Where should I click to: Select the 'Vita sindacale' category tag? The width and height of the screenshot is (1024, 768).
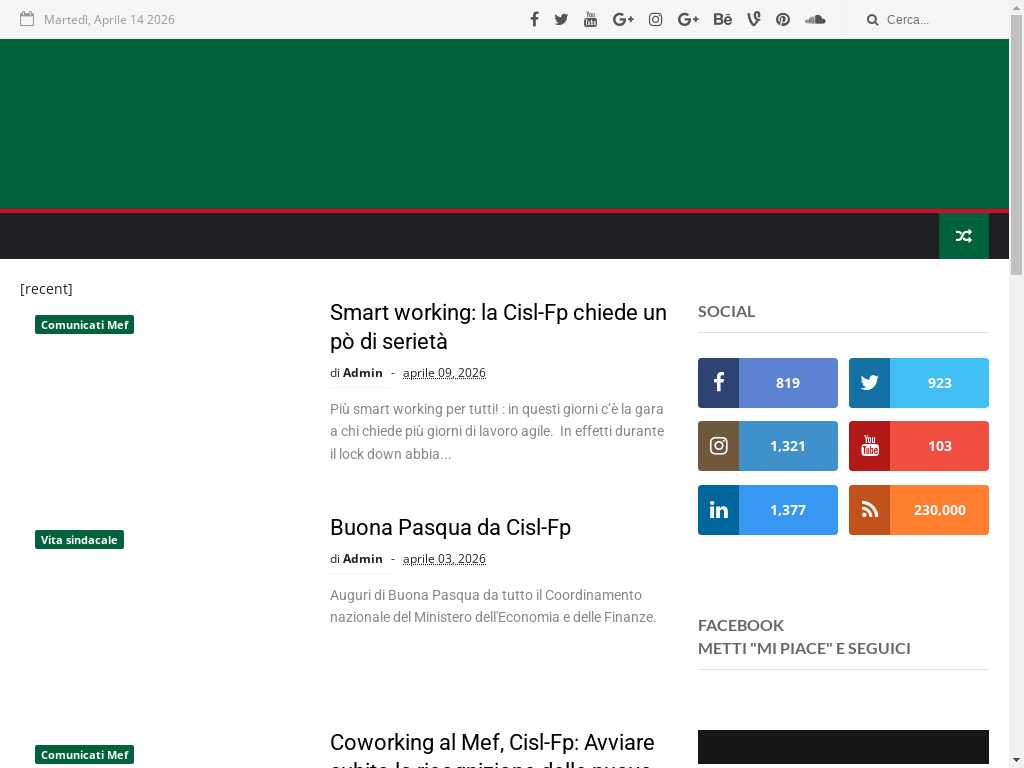point(79,540)
